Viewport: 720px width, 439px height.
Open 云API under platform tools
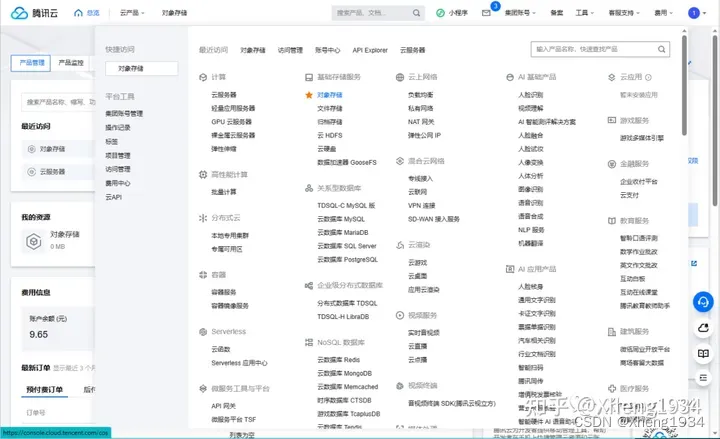click(x=113, y=197)
